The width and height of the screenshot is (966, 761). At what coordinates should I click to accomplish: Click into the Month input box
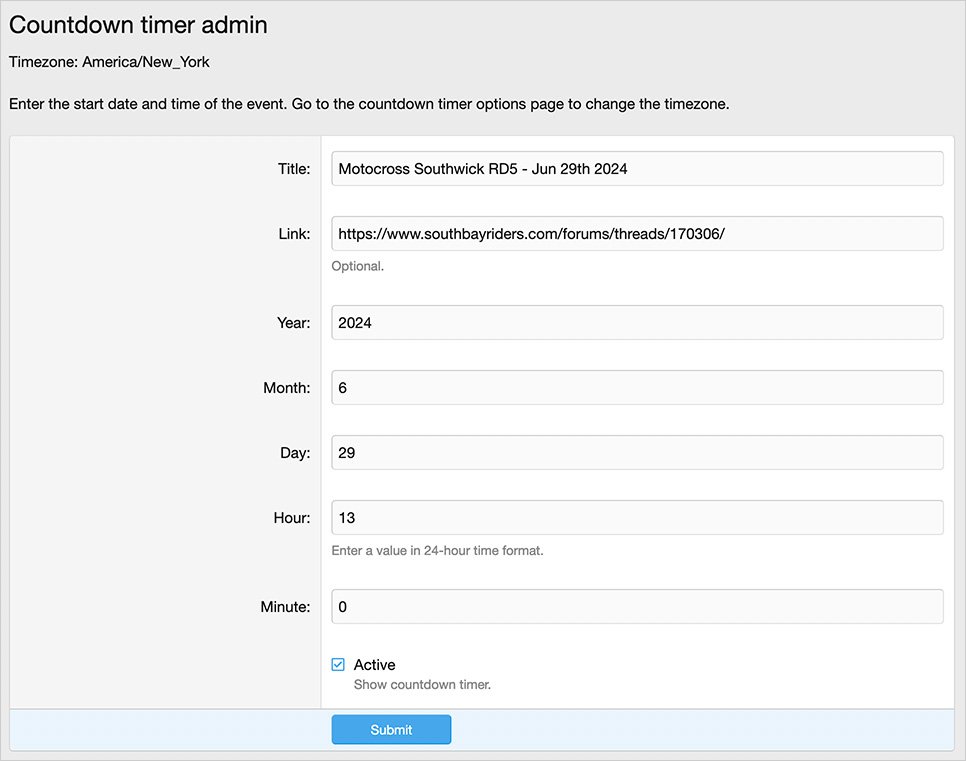coord(637,388)
